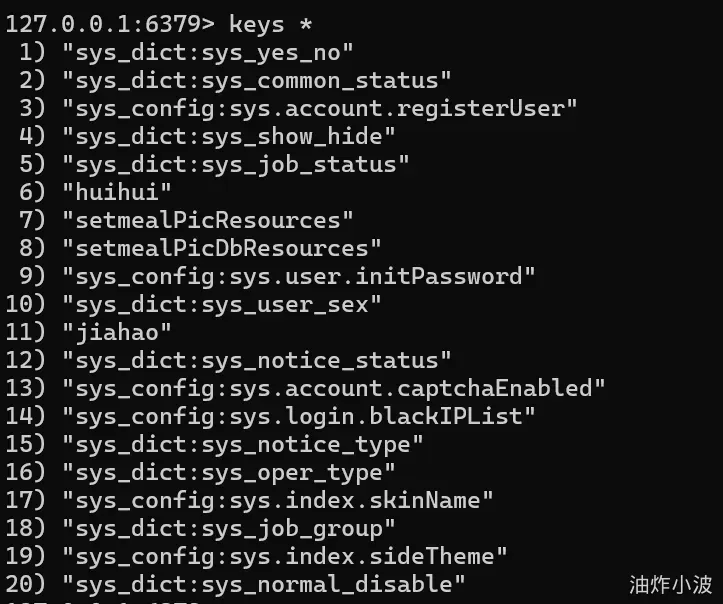Image resolution: width=723 pixels, height=604 pixels.
Task: Select the "sys_config:sys.index.skinName" key
Action: pyautogui.click(x=278, y=499)
